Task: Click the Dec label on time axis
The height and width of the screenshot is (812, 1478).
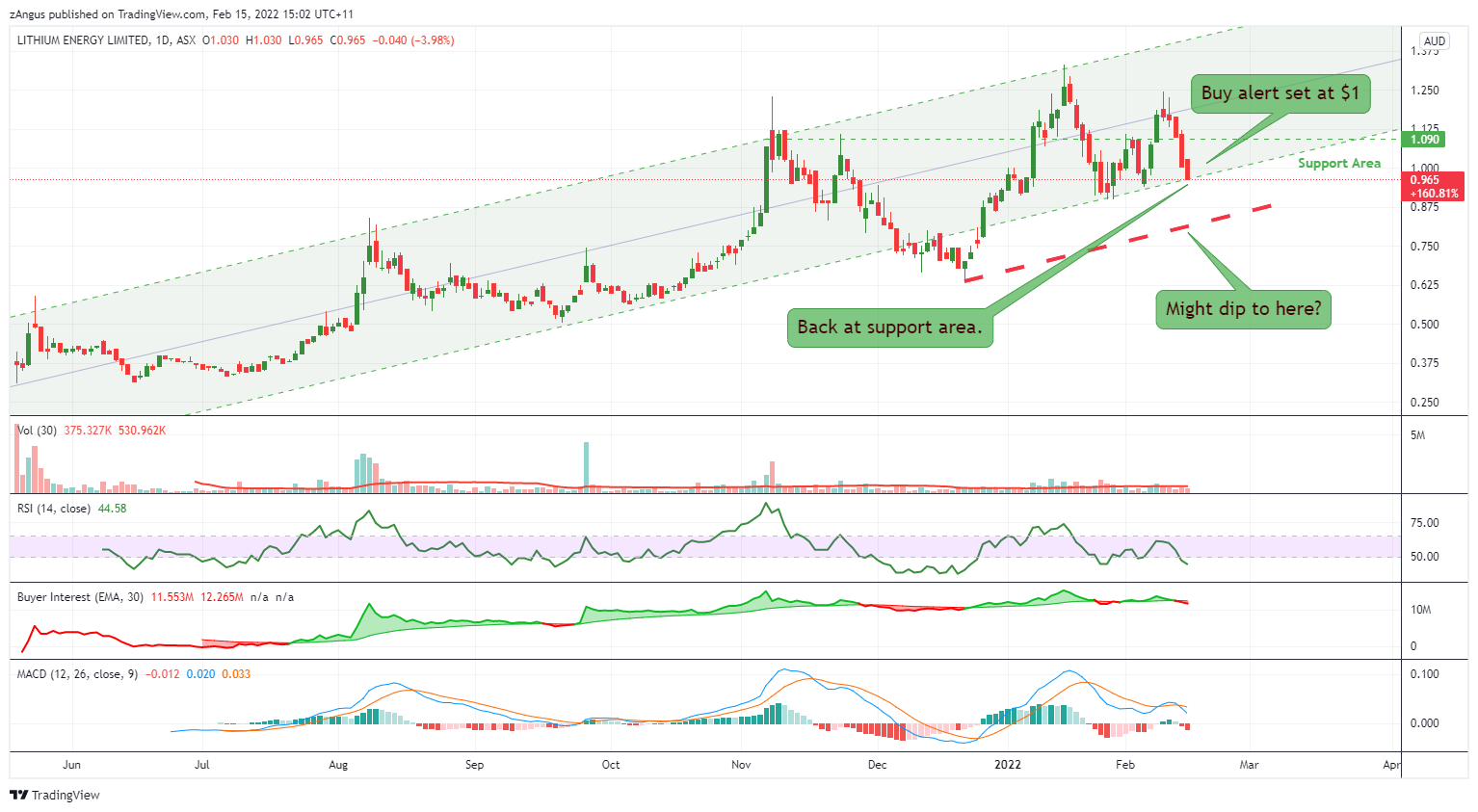Action: point(877,765)
